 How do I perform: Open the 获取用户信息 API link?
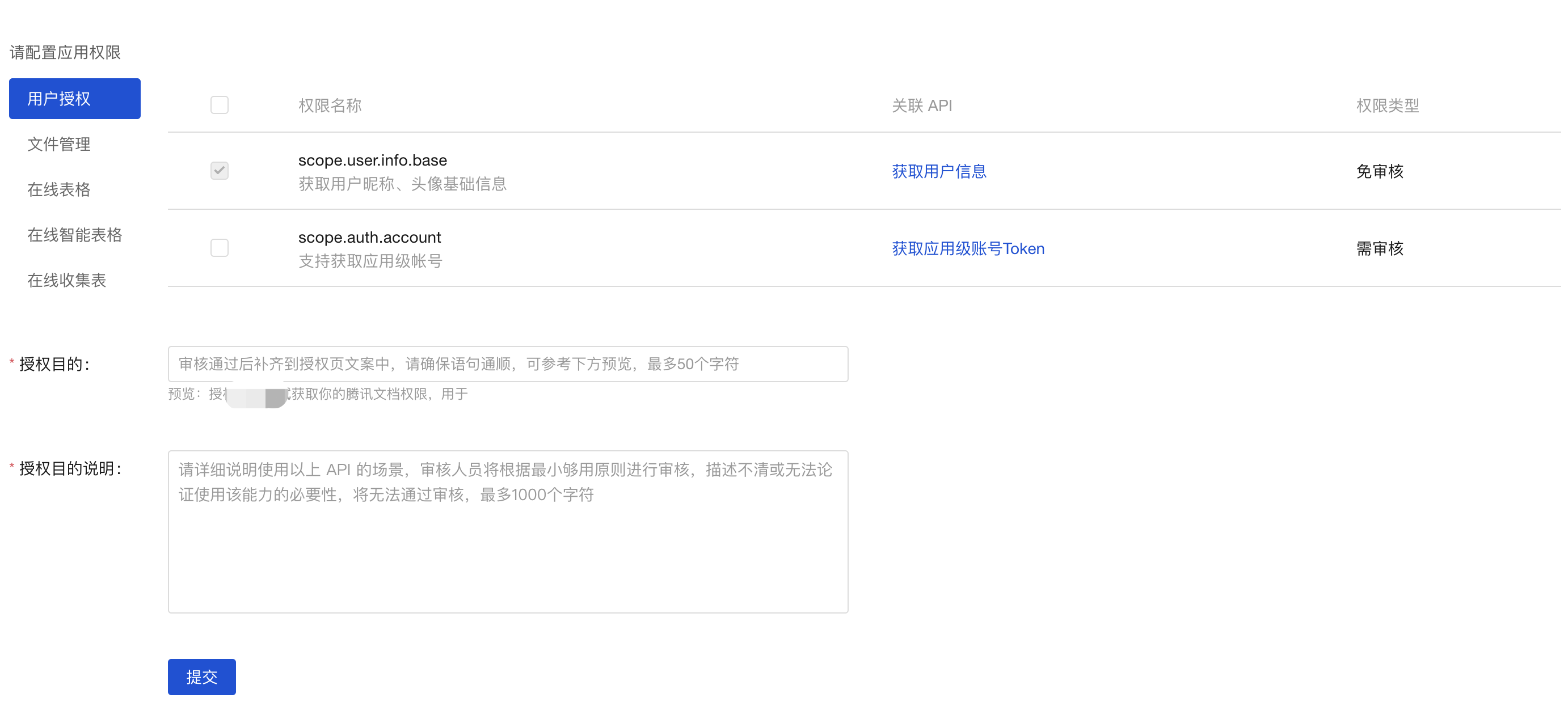[x=939, y=172]
